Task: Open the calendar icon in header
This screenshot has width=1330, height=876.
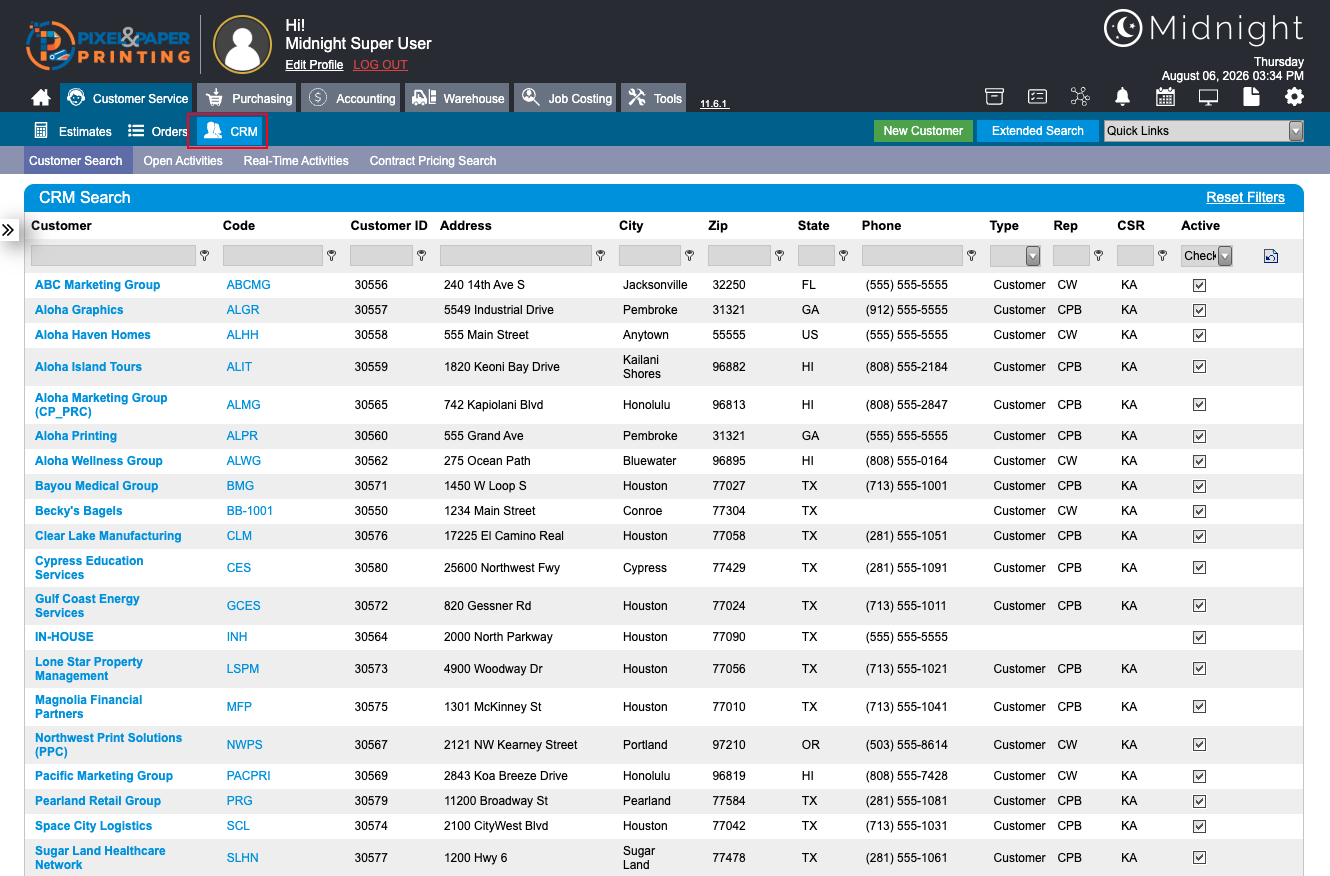Action: point(1165,97)
